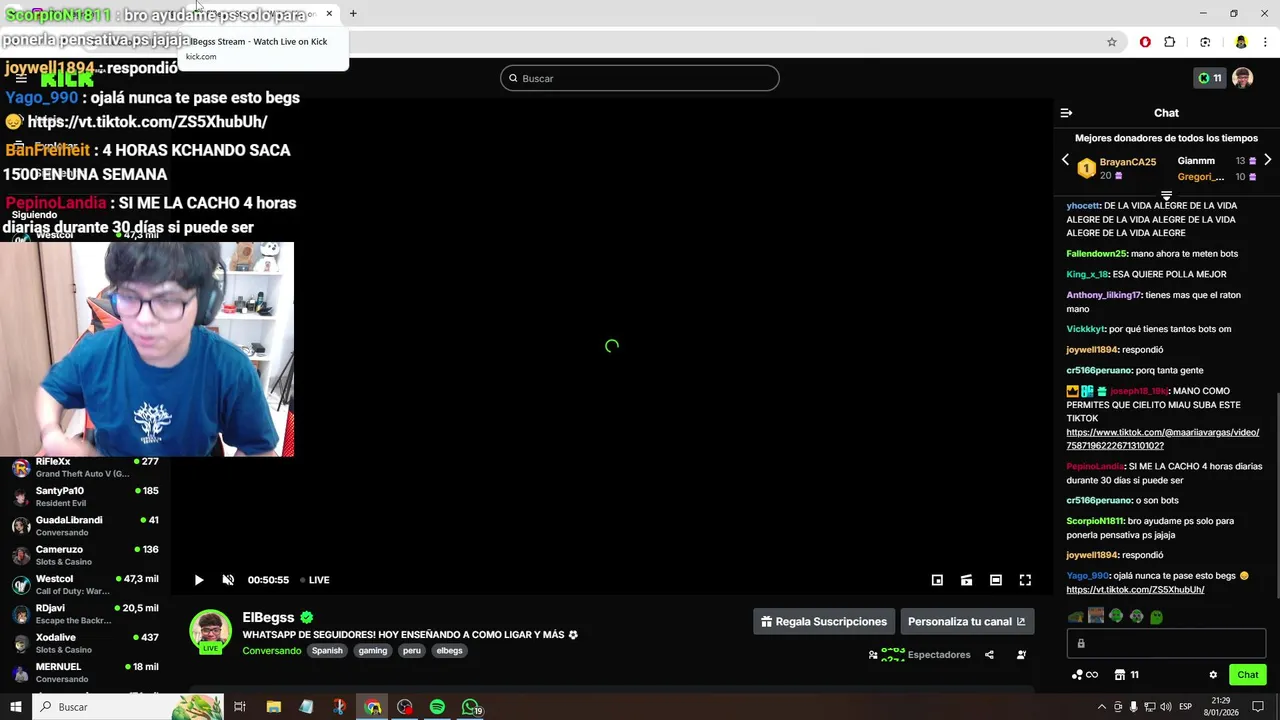This screenshot has width=1280, height=720.
Task: Select the Conversando category link
Action: (271, 651)
